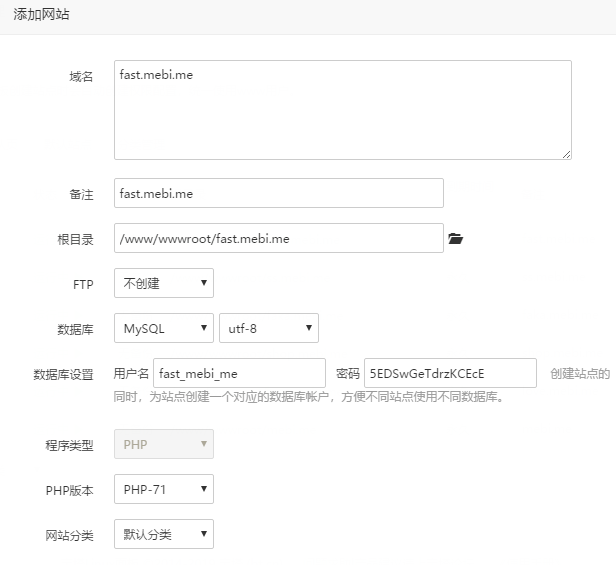Expand the PHP-71 version dropdown
Screen dimensions: 616x565
click(x=164, y=489)
